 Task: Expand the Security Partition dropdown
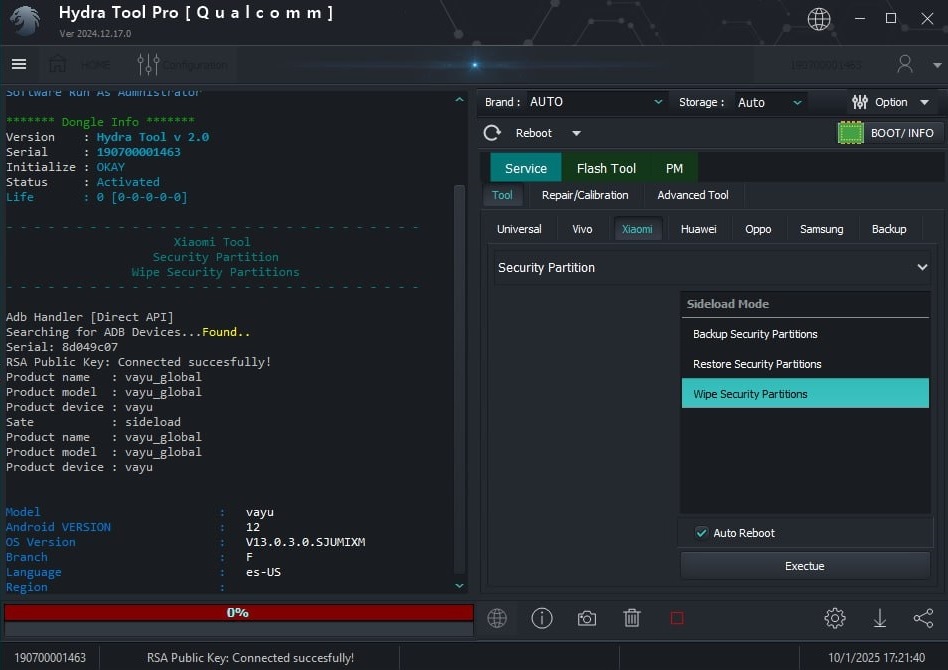pyautogui.click(x=713, y=268)
